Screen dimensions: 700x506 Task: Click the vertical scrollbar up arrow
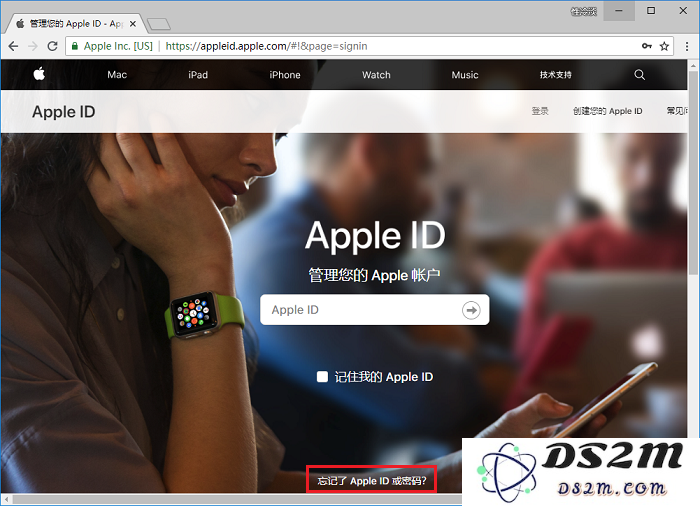pyautogui.click(x=693, y=65)
